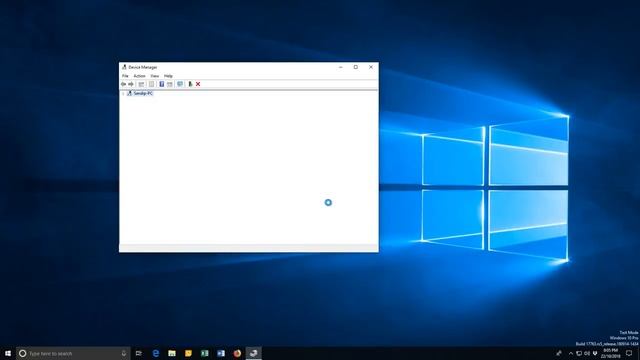The image size is (640, 360).
Task: Open the Action Center notification icon
Action: (x=629, y=353)
